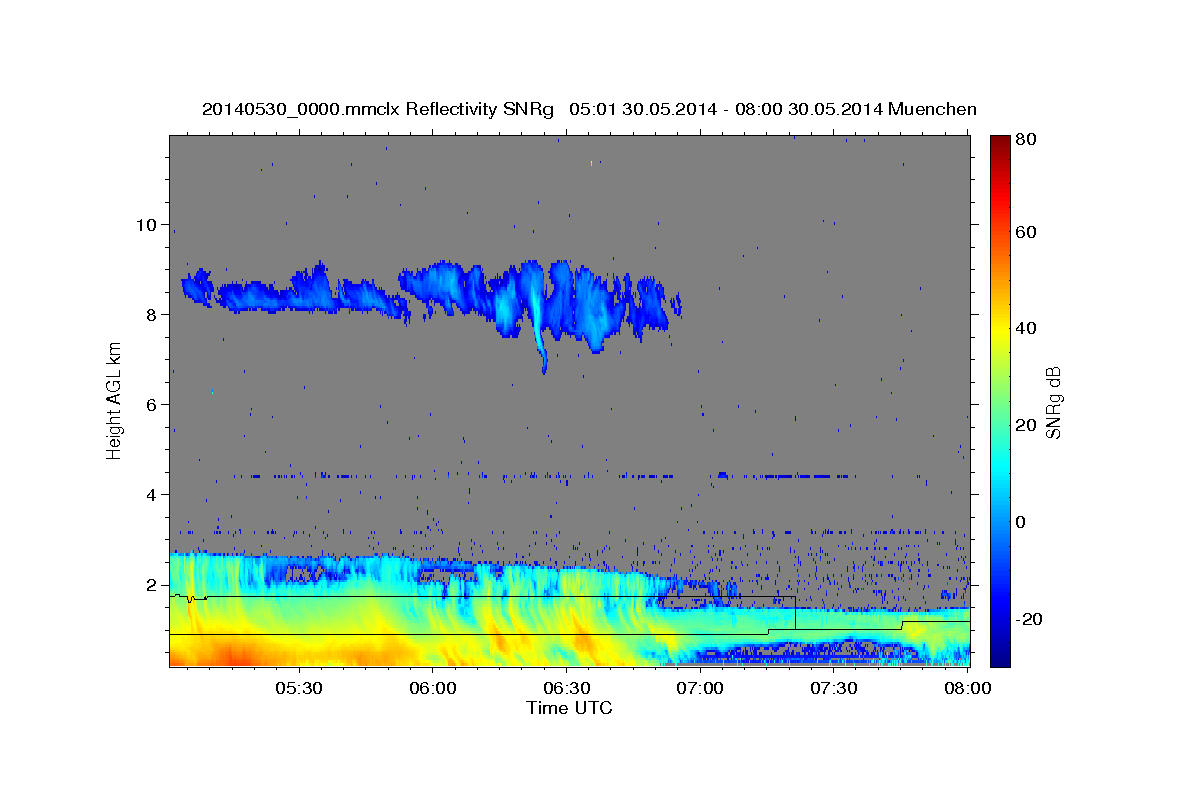Click the '07:00' time tick label
This screenshot has width=1200, height=800.
coord(700,689)
